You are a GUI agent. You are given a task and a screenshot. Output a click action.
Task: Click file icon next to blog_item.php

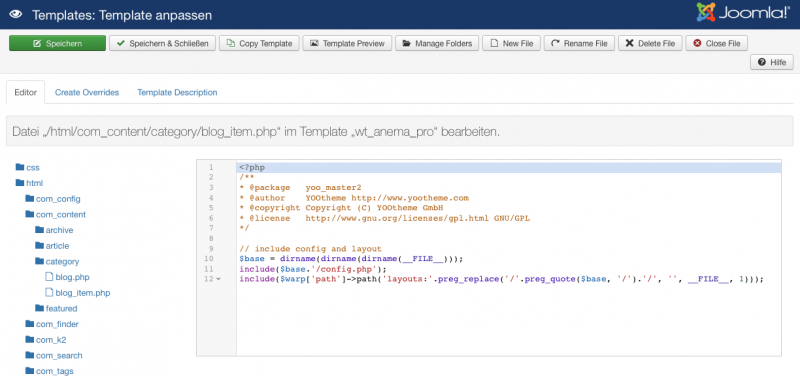(x=49, y=293)
